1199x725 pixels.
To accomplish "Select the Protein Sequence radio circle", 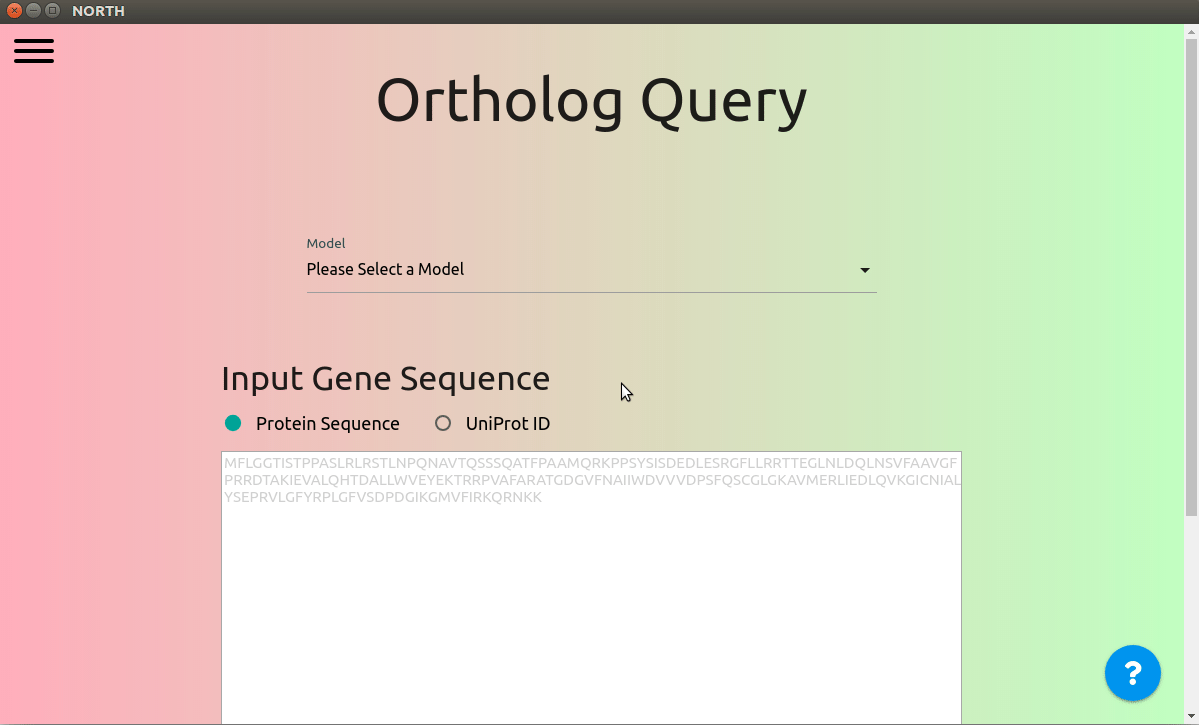I will click(233, 423).
